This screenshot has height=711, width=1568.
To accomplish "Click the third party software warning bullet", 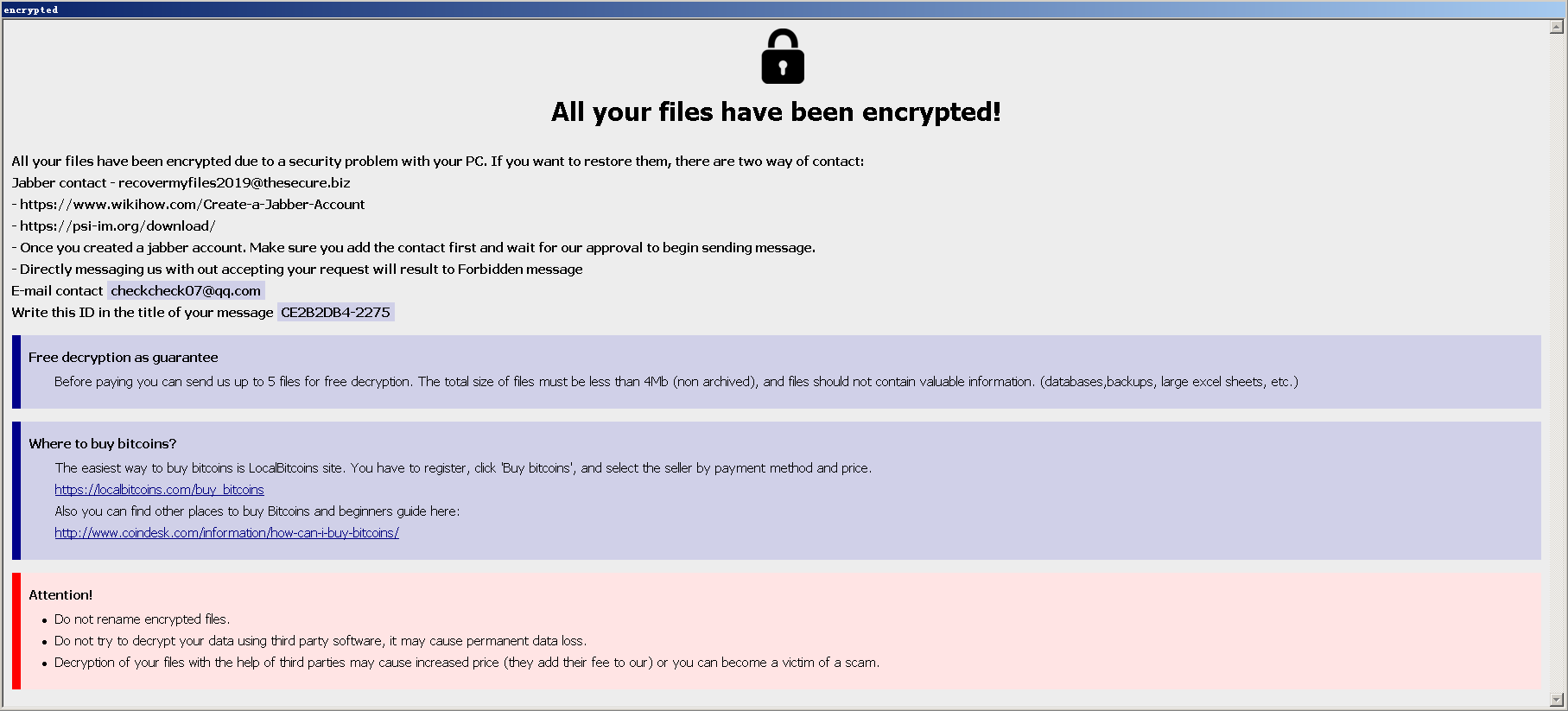I will (320, 641).
